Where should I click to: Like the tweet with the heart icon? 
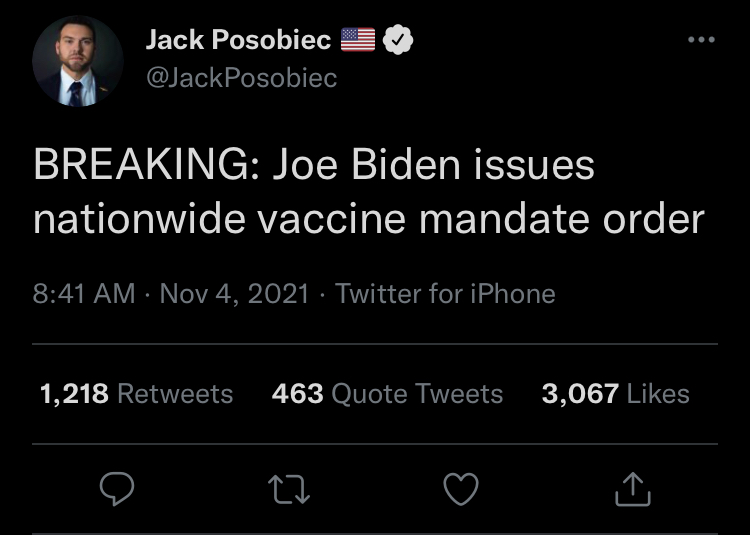461,489
